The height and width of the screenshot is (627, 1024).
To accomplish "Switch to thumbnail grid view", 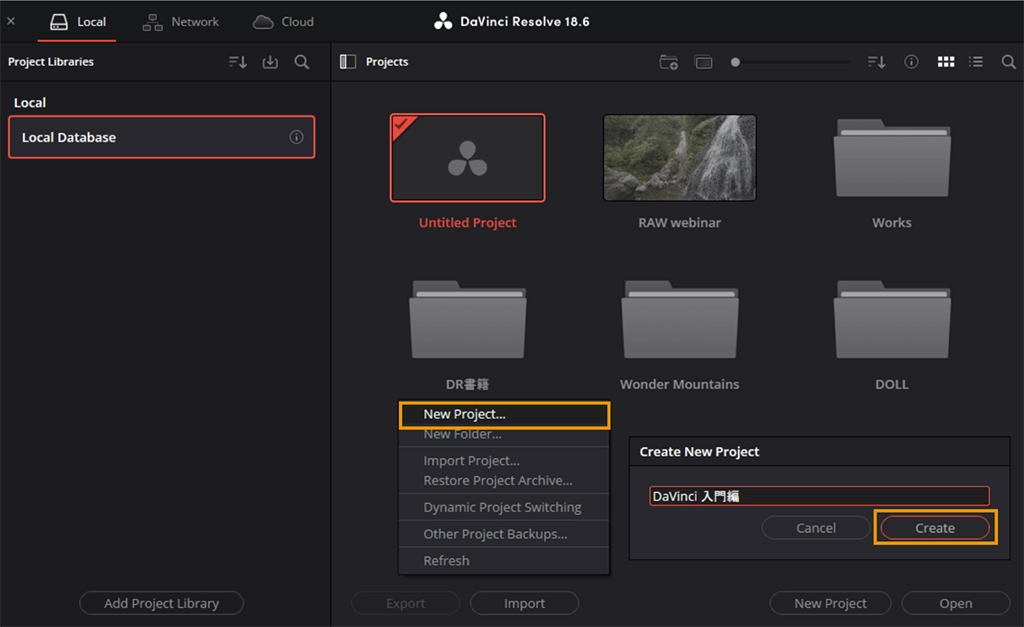I will coord(946,61).
